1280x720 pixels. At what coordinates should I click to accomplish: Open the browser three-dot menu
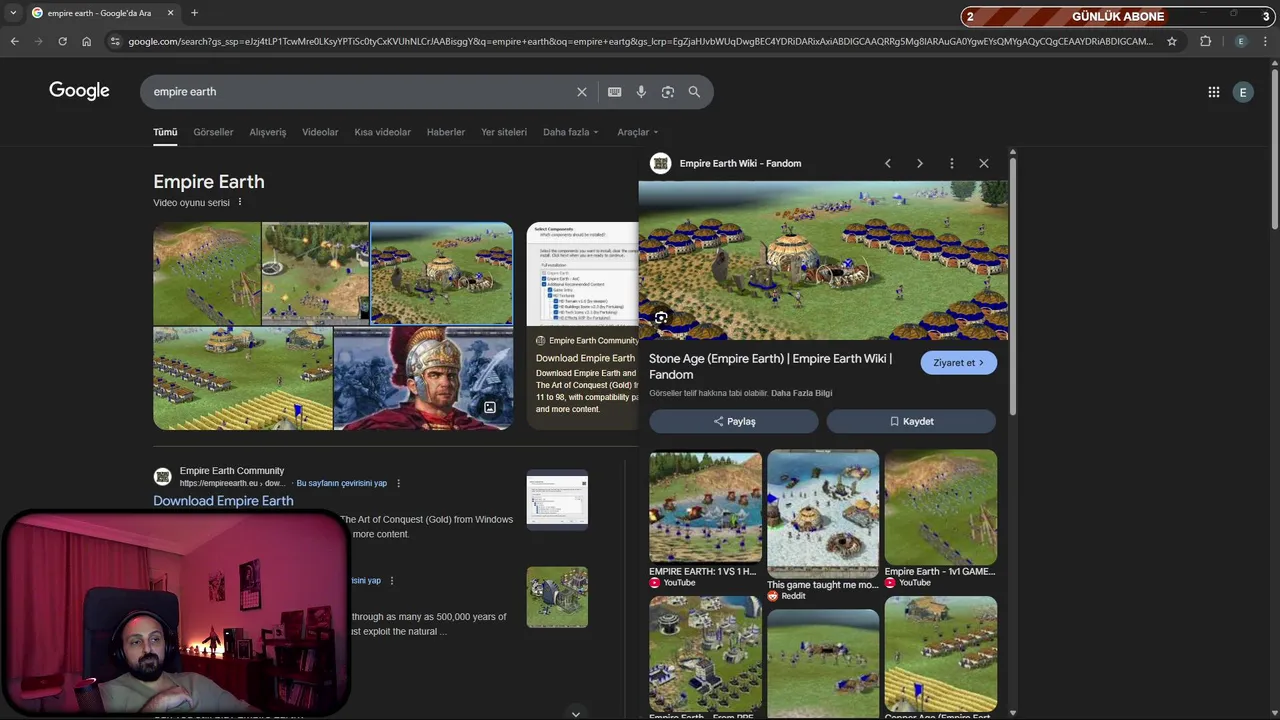point(1266,41)
